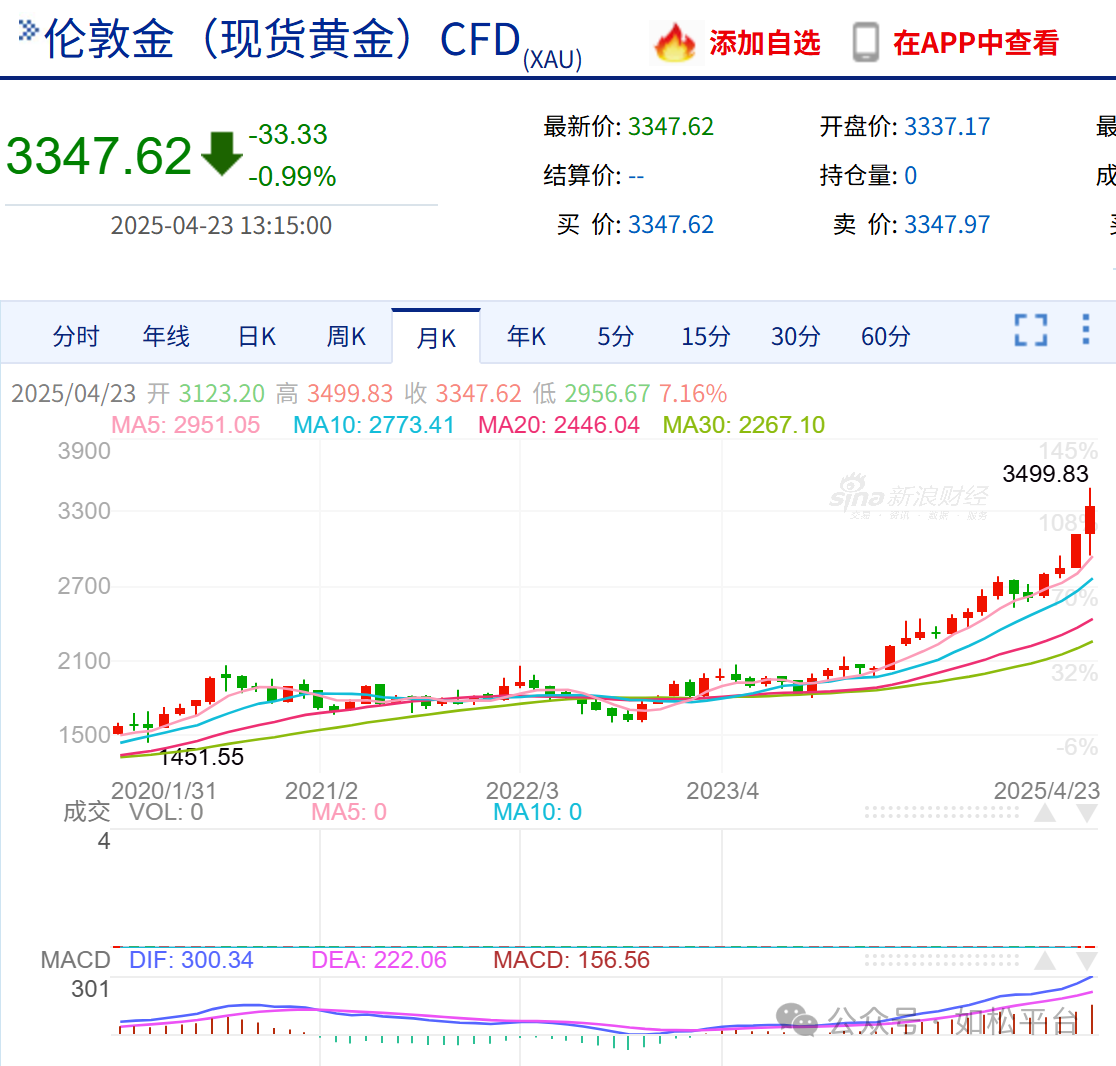
Task: Click the DEA: 222.06 value
Action: [379, 960]
